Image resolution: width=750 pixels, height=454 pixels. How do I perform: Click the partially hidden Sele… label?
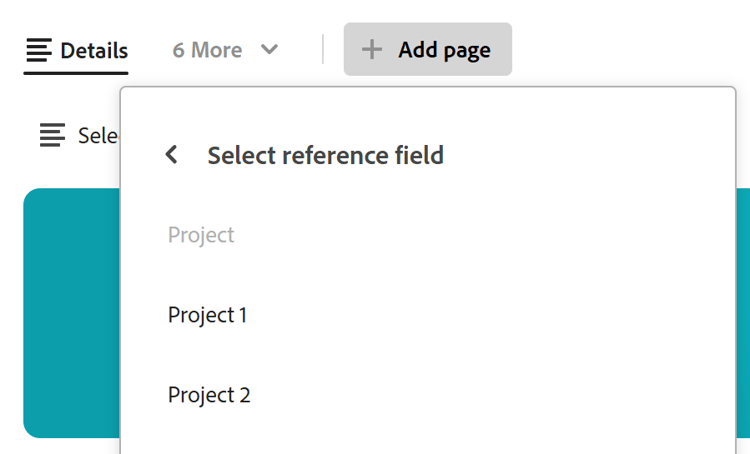click(x=99, y=136)
